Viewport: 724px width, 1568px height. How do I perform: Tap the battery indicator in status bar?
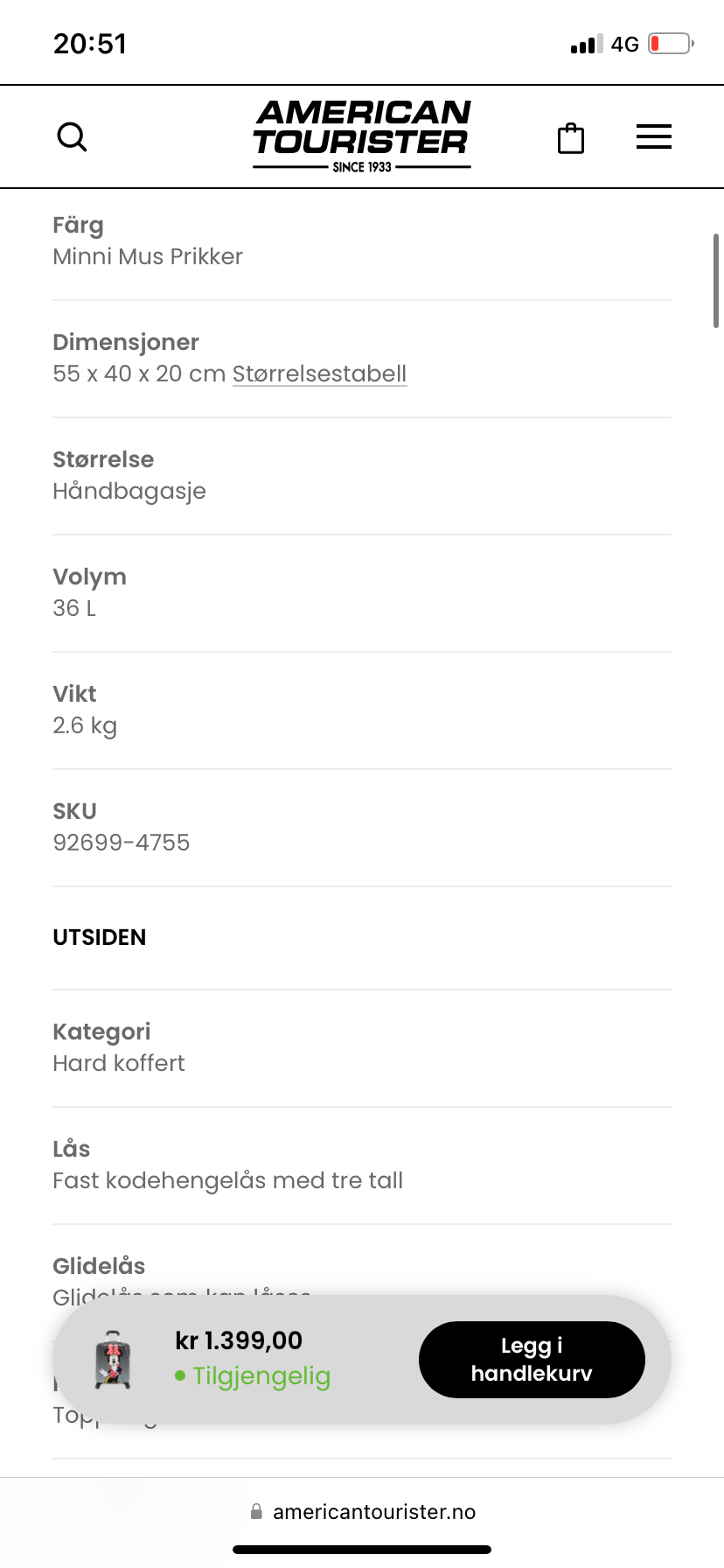coord(671,44)
